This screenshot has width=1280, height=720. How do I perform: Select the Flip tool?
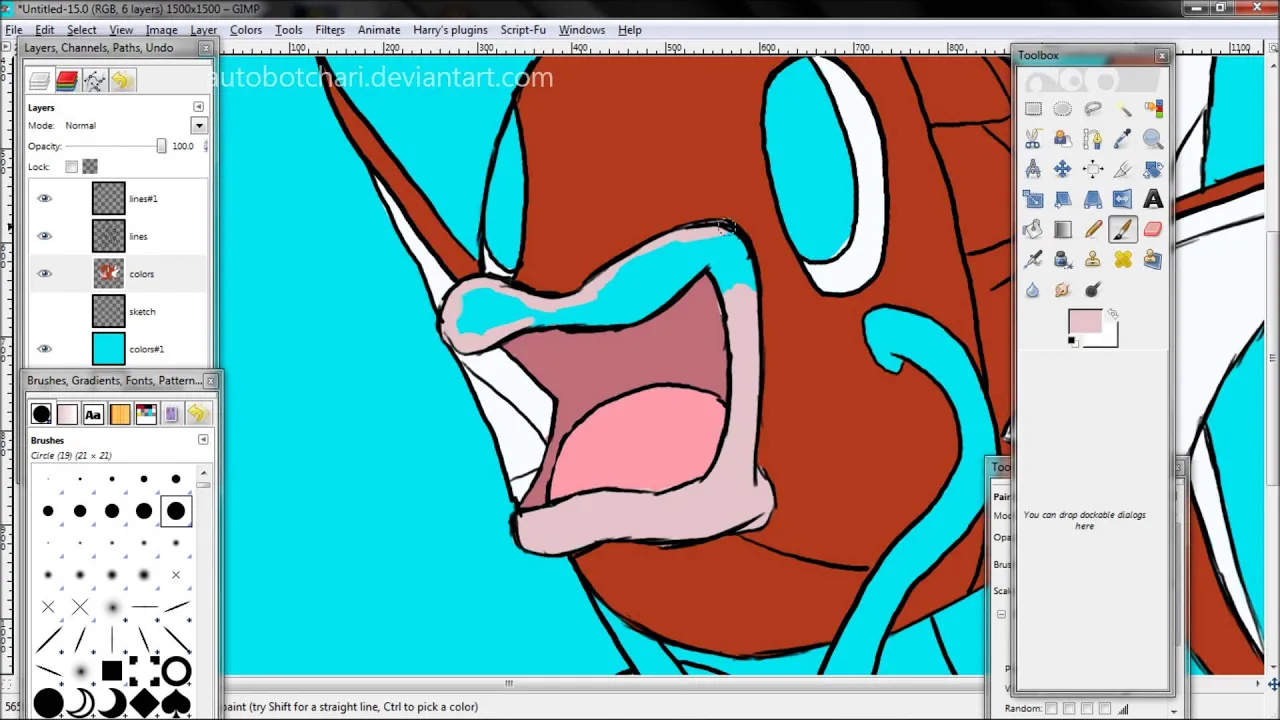[1123, 199]
